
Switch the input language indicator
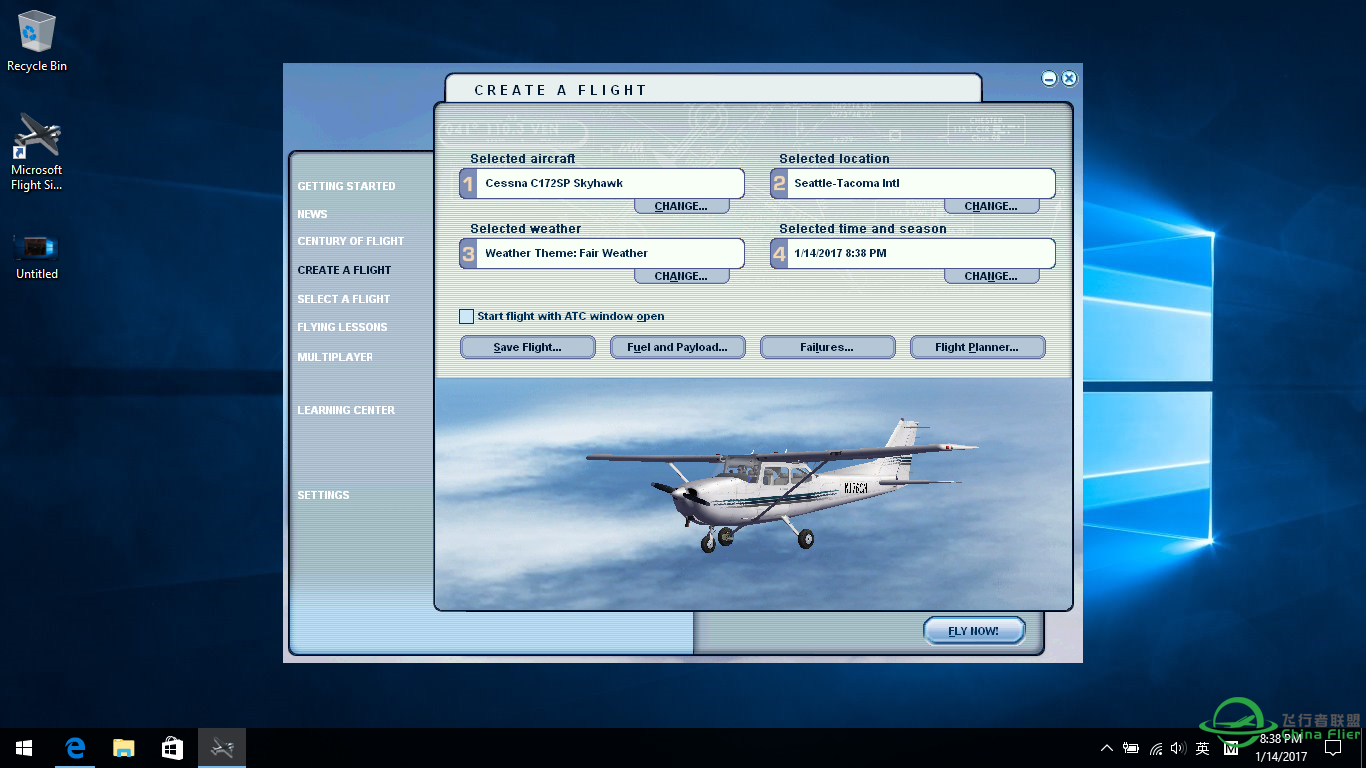[1203, 748]
